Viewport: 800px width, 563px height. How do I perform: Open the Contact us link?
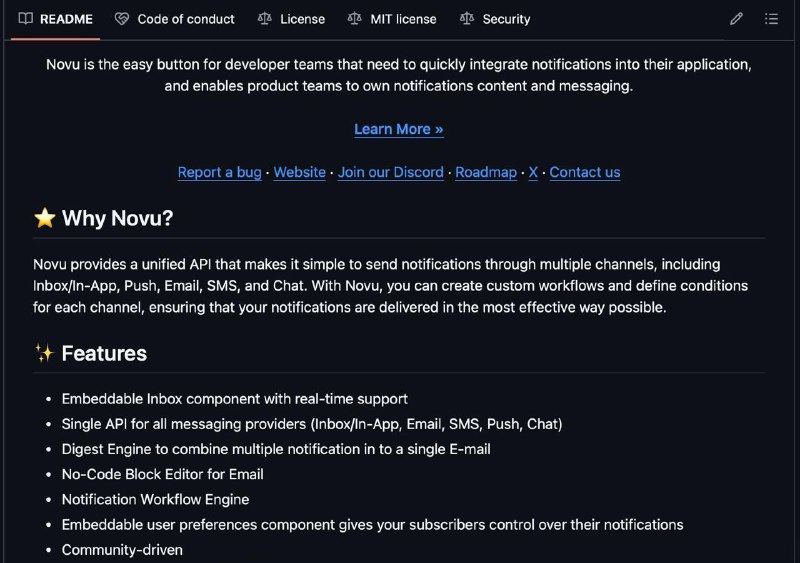click(585, 172)
